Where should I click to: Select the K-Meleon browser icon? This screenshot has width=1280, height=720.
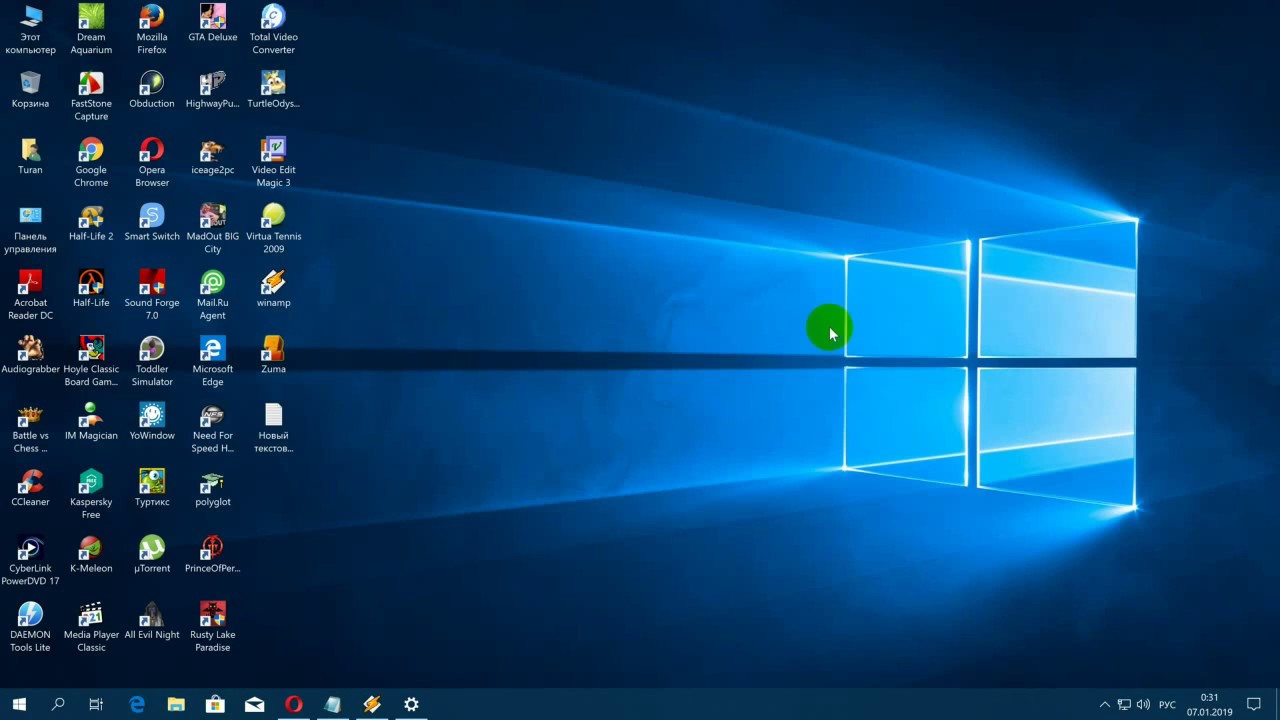pyautogui.click(x=91, y=555)
